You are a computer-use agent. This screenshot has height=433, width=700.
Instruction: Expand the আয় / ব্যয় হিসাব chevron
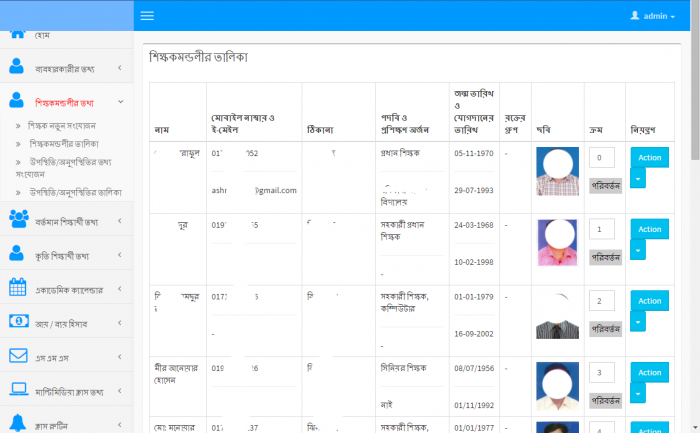(x=120, y=323)
